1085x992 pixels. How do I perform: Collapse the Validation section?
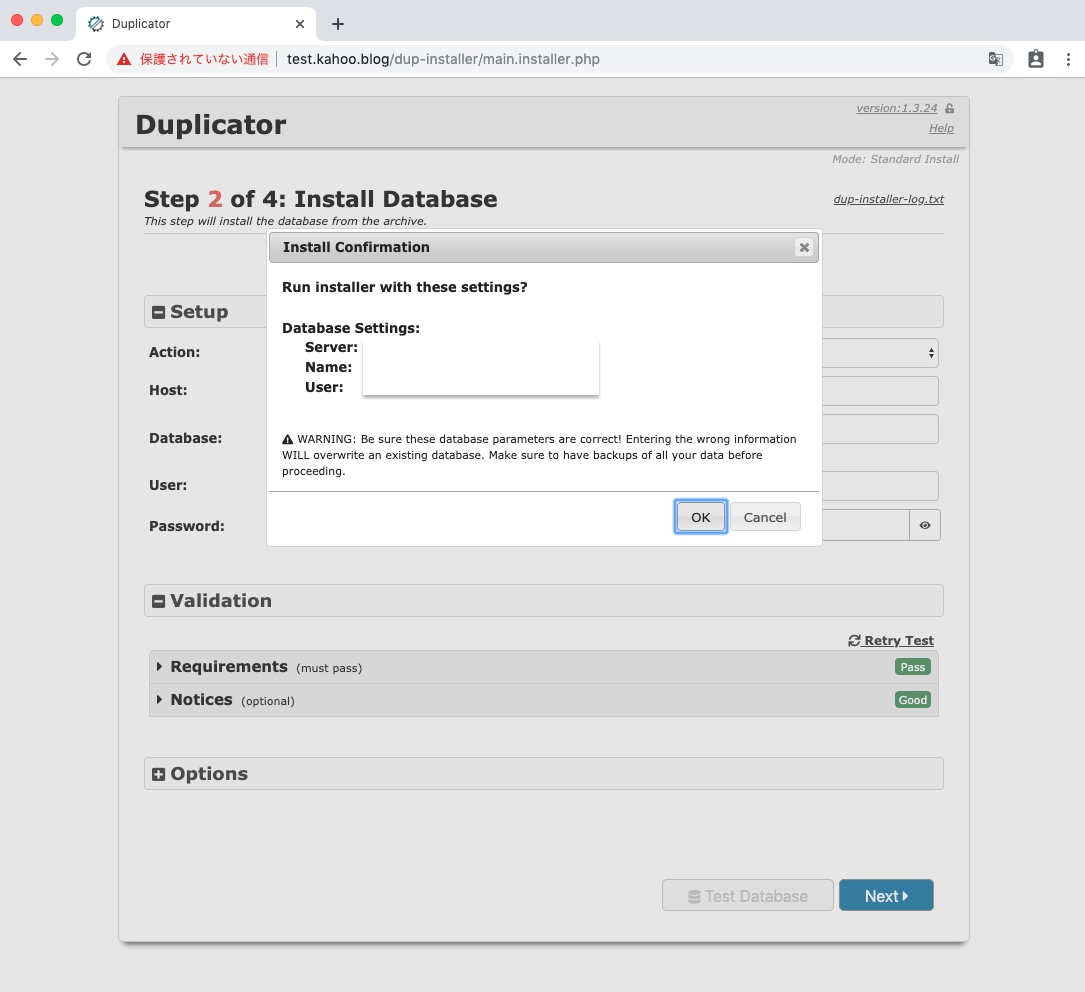[x=159, y=601]
